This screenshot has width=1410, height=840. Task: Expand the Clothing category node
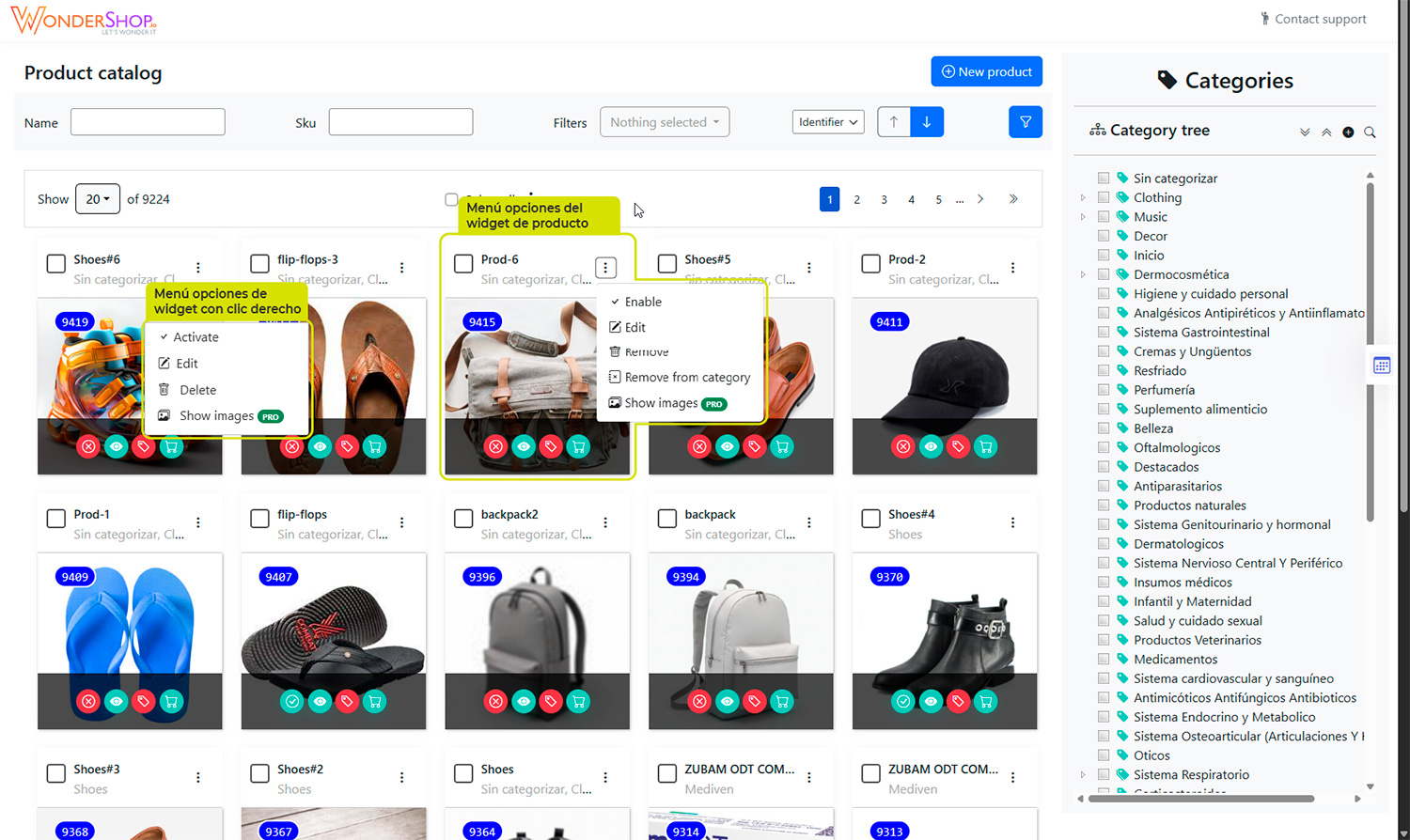point(1083,197)
